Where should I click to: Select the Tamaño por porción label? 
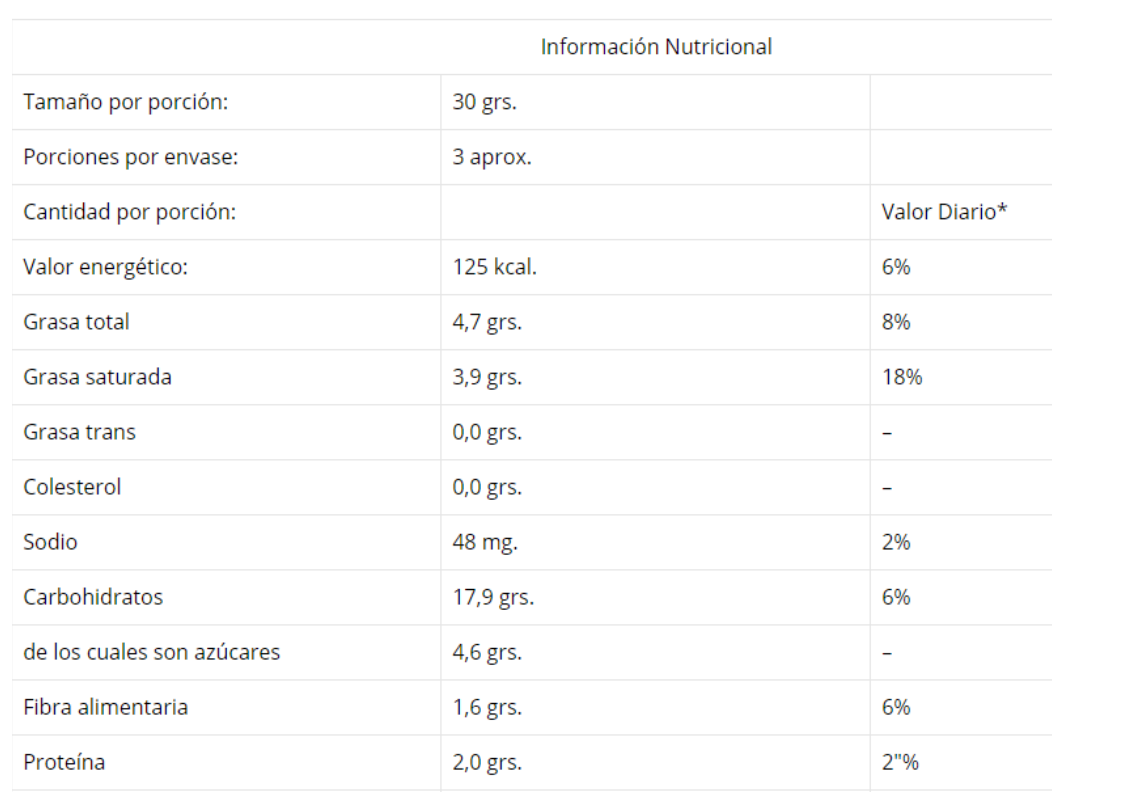126,102
